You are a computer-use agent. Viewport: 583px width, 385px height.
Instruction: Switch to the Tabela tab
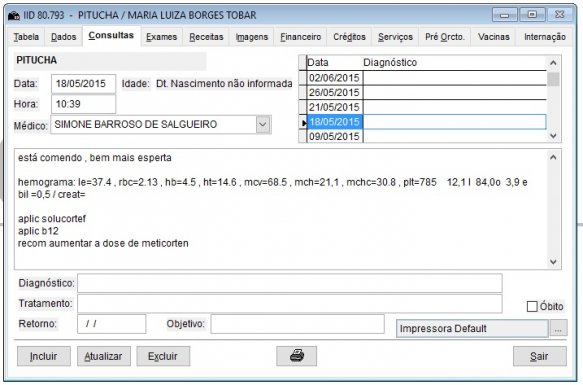pyautogui.click(x=26, y=37)
